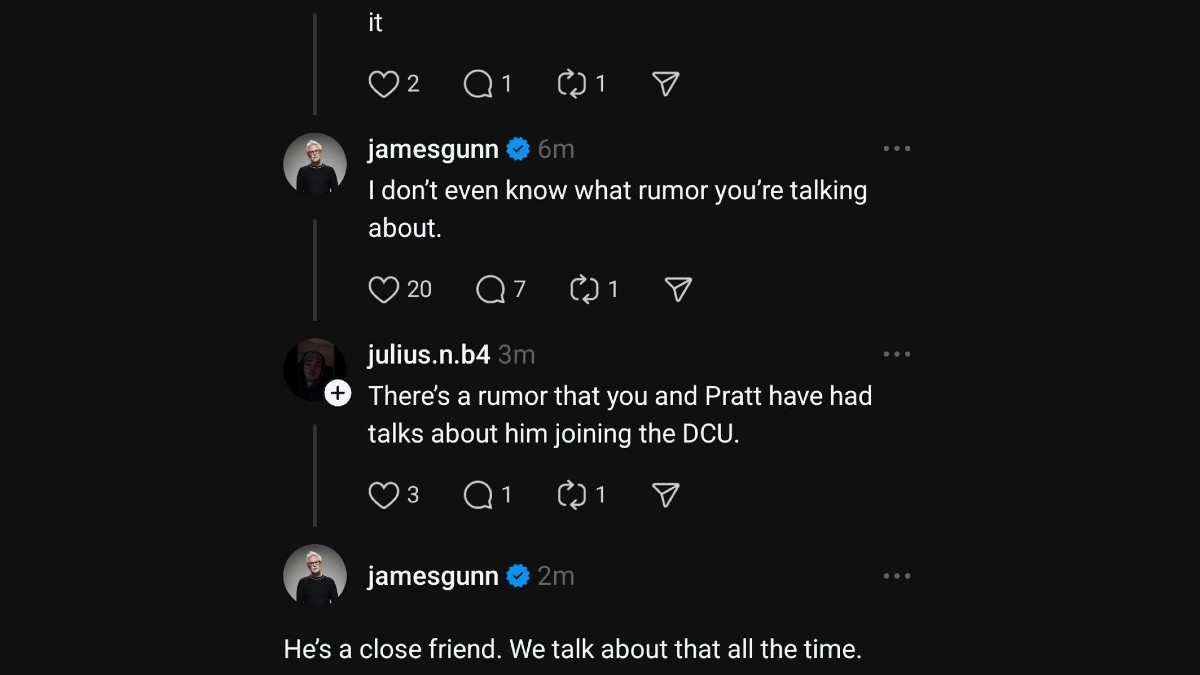
Task: Share the top partially visible post
Action: tap(666, 85)
